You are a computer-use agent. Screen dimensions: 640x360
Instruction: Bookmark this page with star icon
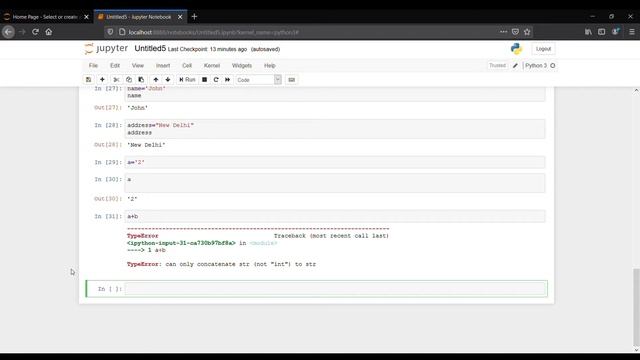click(x=527, y=32)
